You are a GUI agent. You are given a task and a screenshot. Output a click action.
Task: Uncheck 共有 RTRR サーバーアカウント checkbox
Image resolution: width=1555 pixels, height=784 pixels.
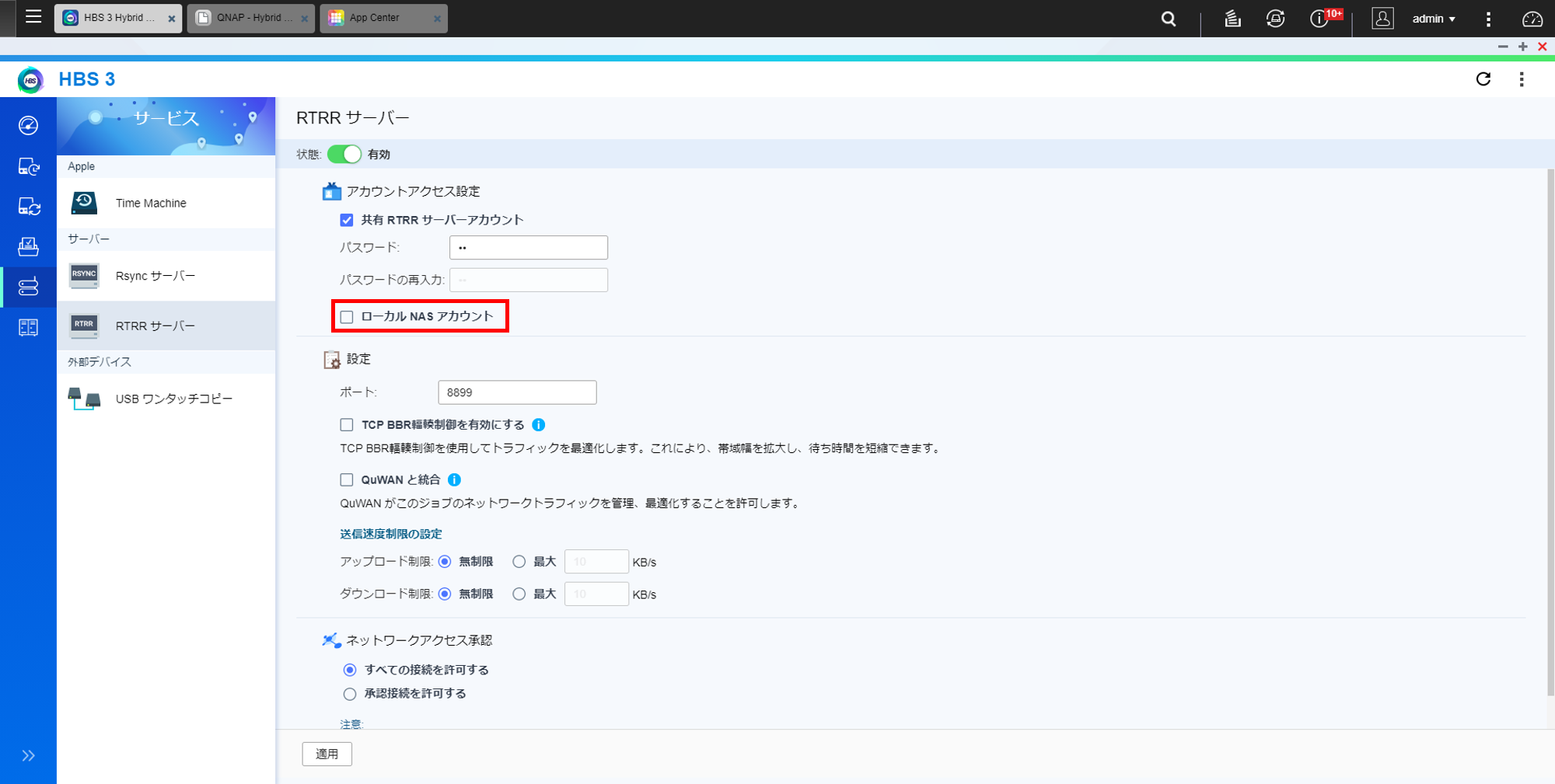click(x=347, y=220)
